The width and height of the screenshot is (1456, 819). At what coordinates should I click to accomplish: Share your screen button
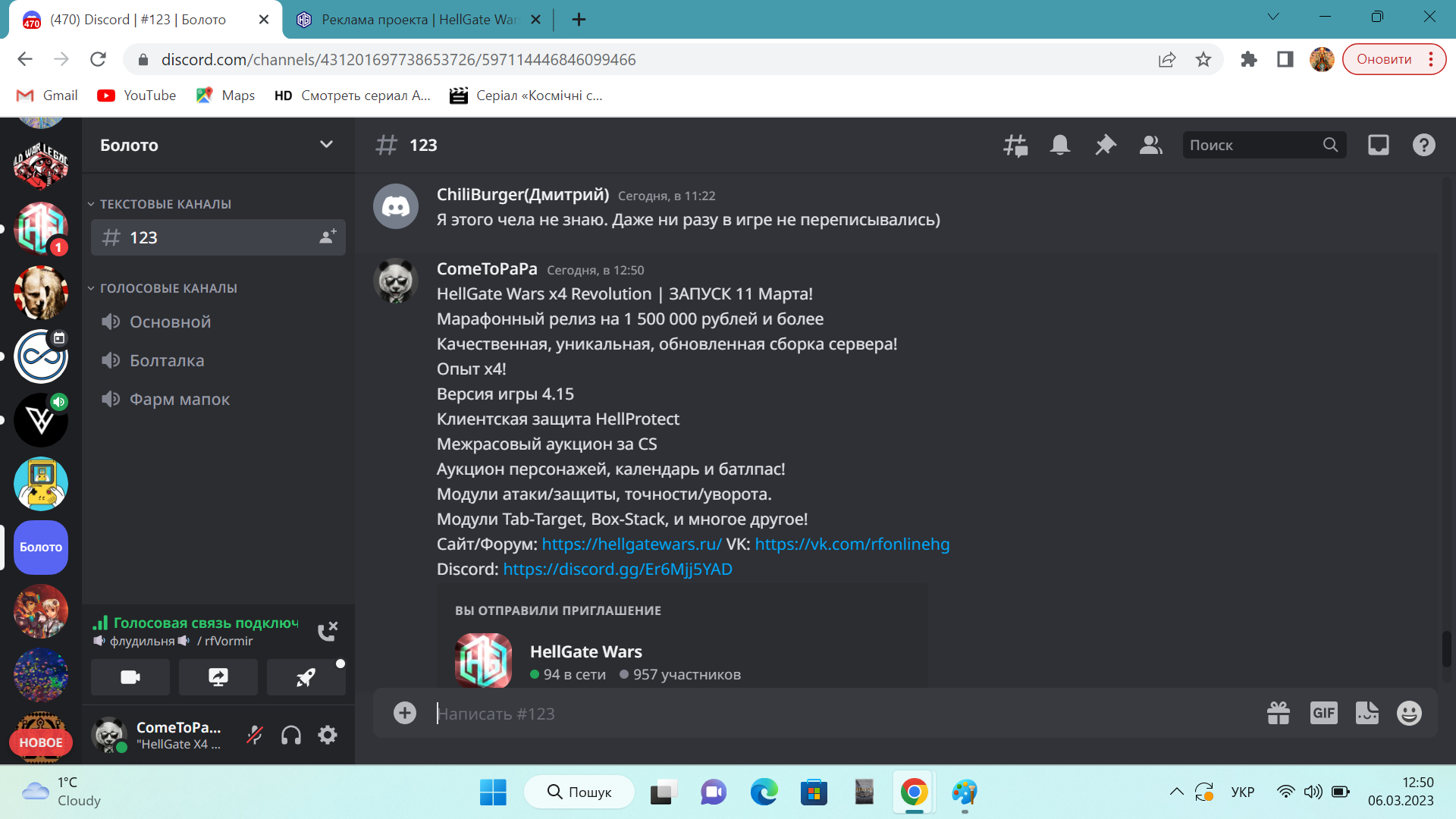(x=218, y=677)
